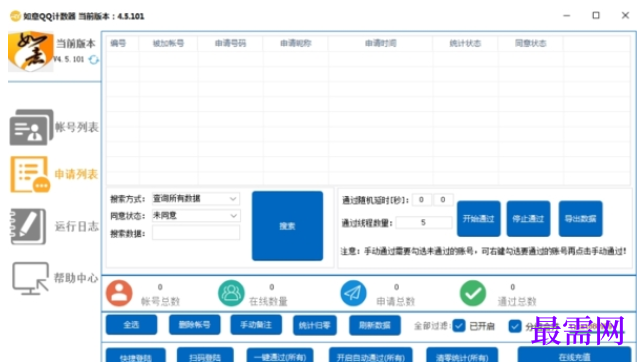
Task: Open the 运行日志 notebook icon
Action: tap(28, 226)
